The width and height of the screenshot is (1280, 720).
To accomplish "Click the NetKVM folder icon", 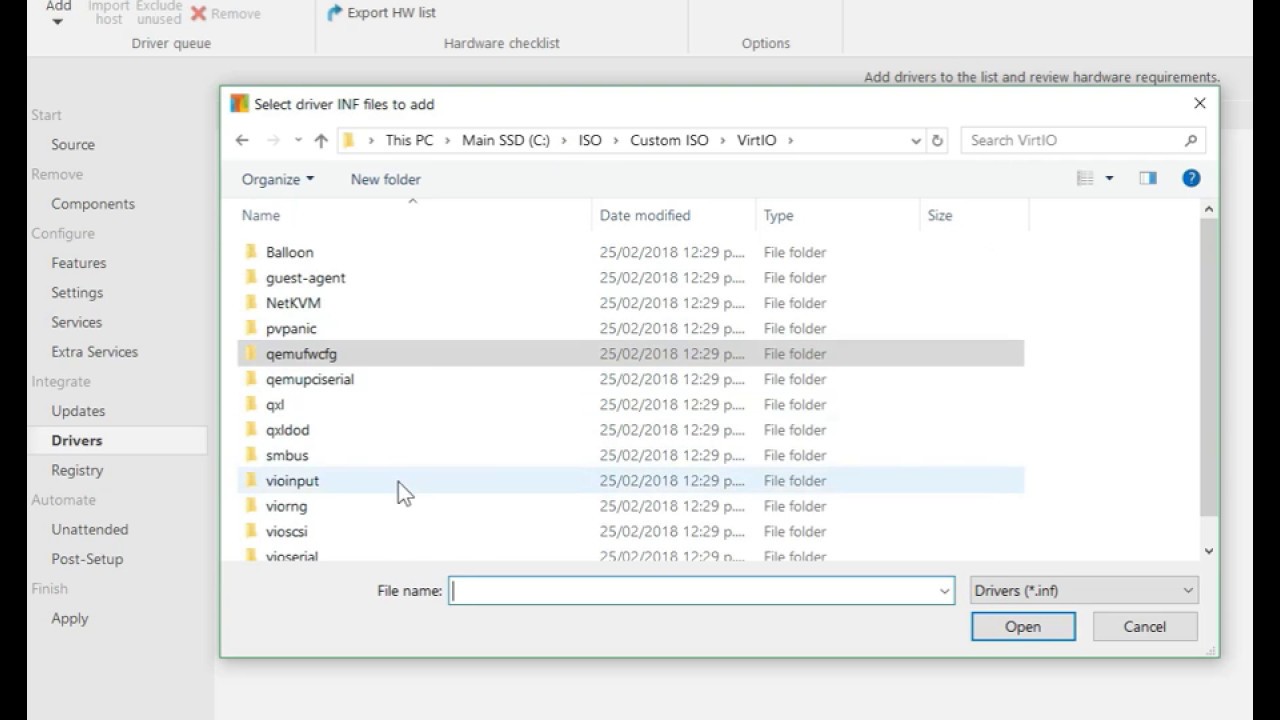I will pyautogui.click(x=252, y=303).
